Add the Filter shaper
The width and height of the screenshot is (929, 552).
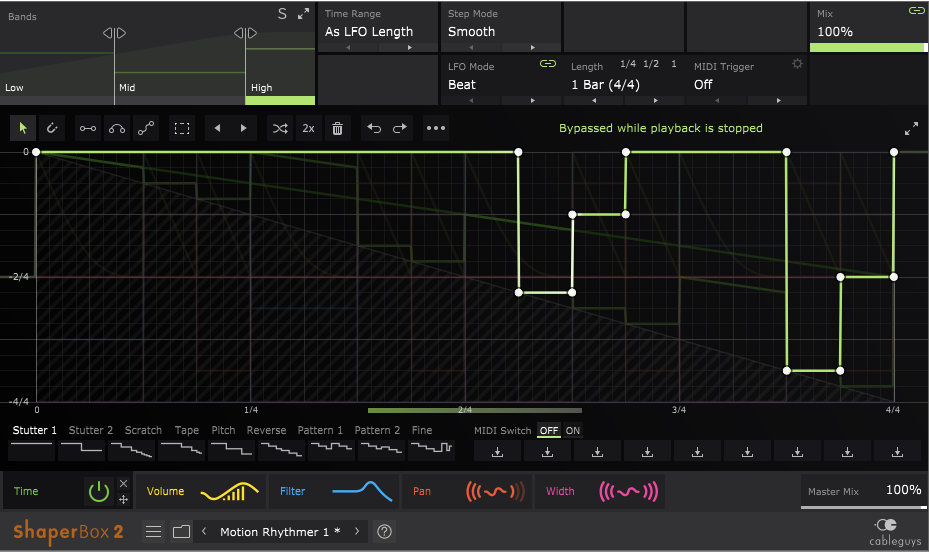pos(334,492)
